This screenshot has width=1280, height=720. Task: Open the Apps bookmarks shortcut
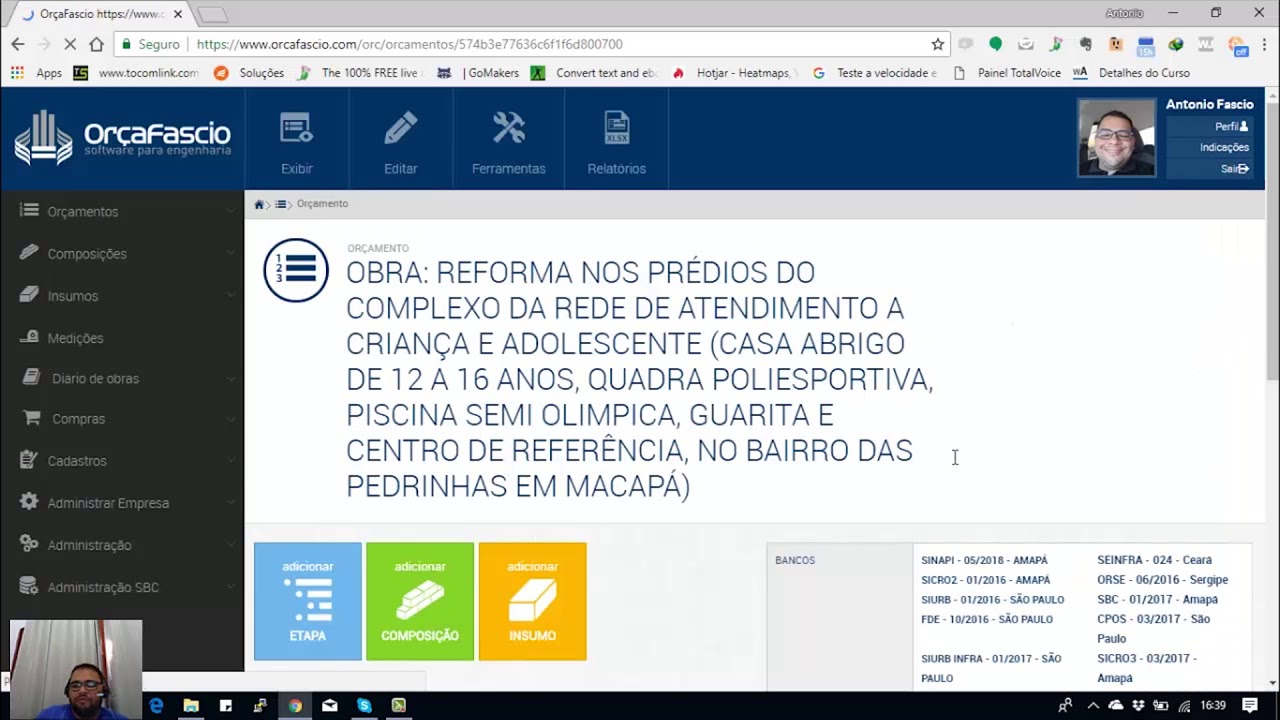tap(37, 73)
